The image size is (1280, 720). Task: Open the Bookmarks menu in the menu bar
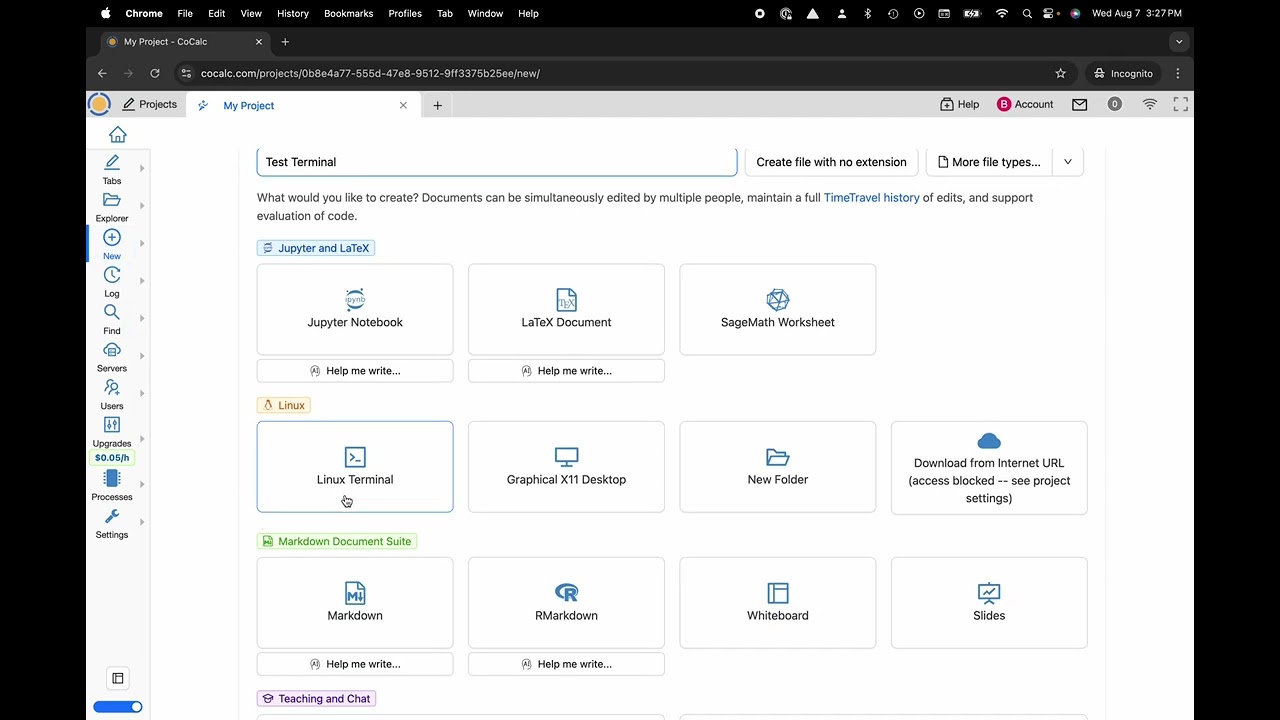pyautogui.click(x=348, y=13)
